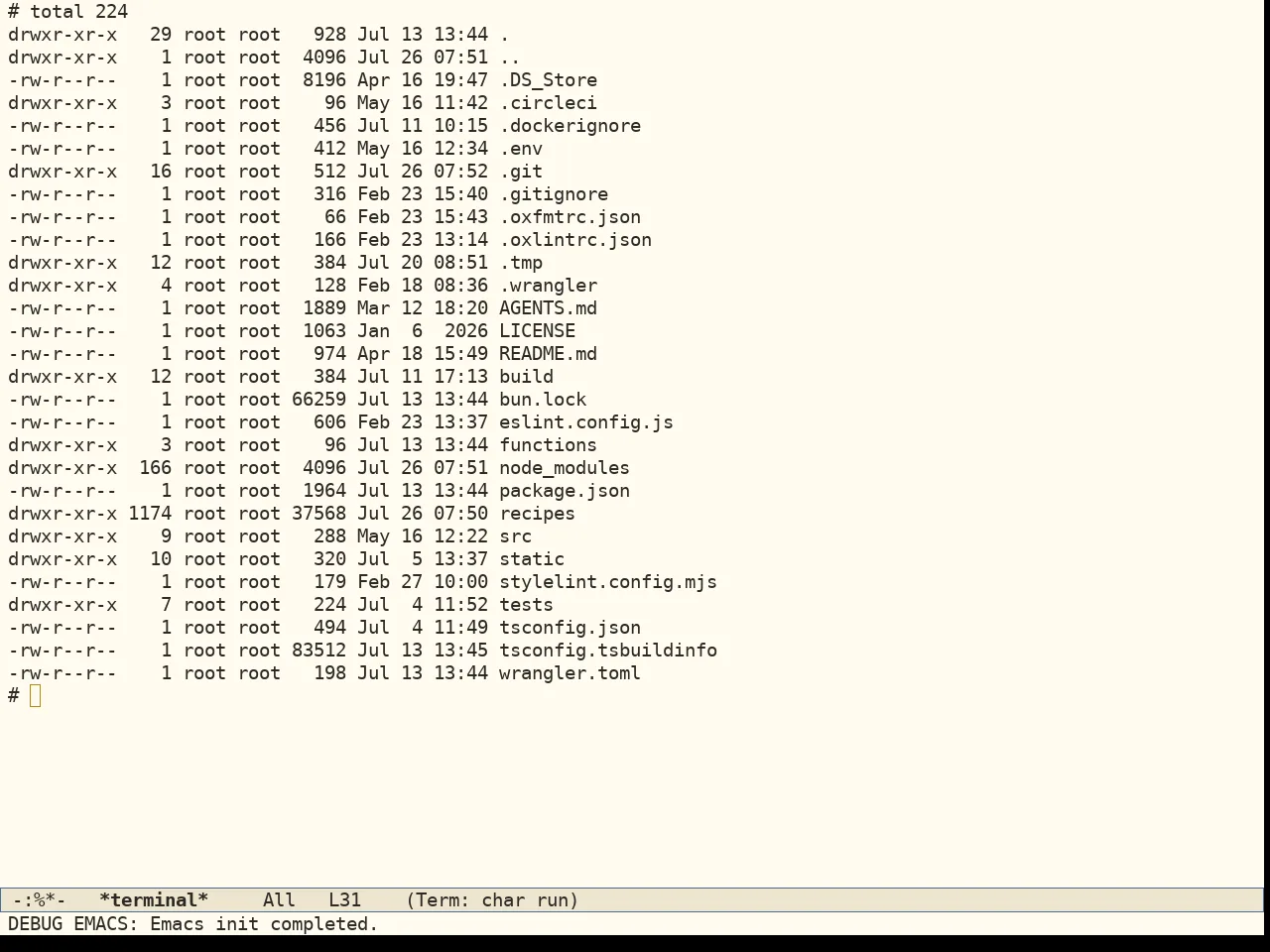Click the wrangler.toml file name
The image size is (1270, 952).
click(x=570, y=673)
